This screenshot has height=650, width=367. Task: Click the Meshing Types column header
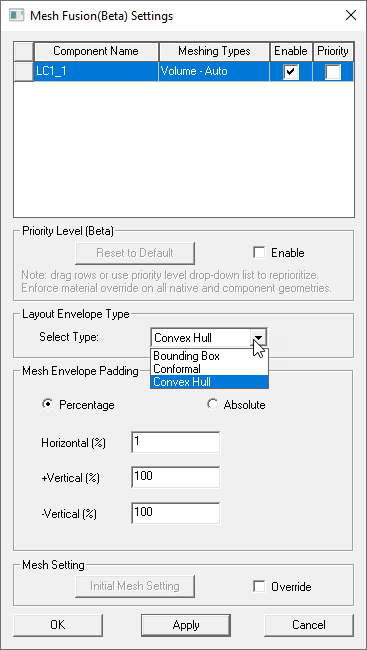[214, 51]
